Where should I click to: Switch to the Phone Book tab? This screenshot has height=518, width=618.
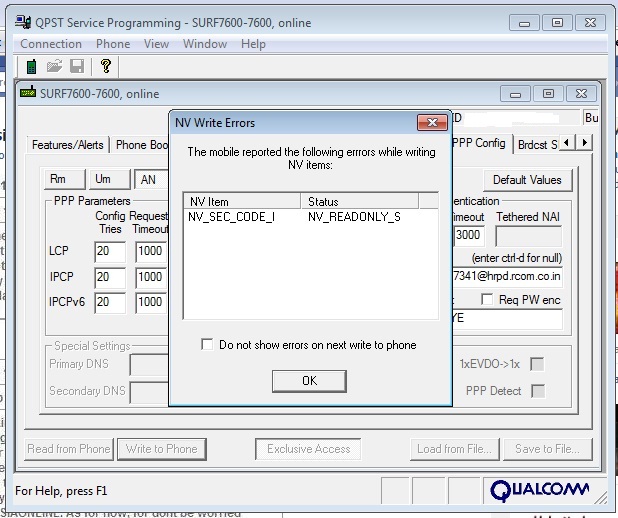pyautogui.click(x=140, y=145)
